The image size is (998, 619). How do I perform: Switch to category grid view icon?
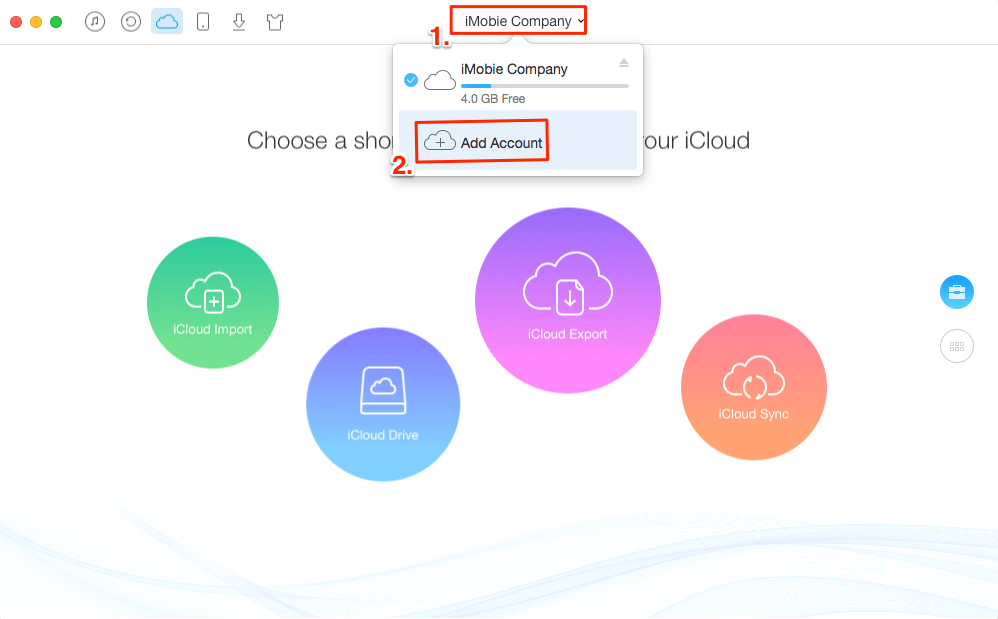pyautogui.click(x=957, y=346)
